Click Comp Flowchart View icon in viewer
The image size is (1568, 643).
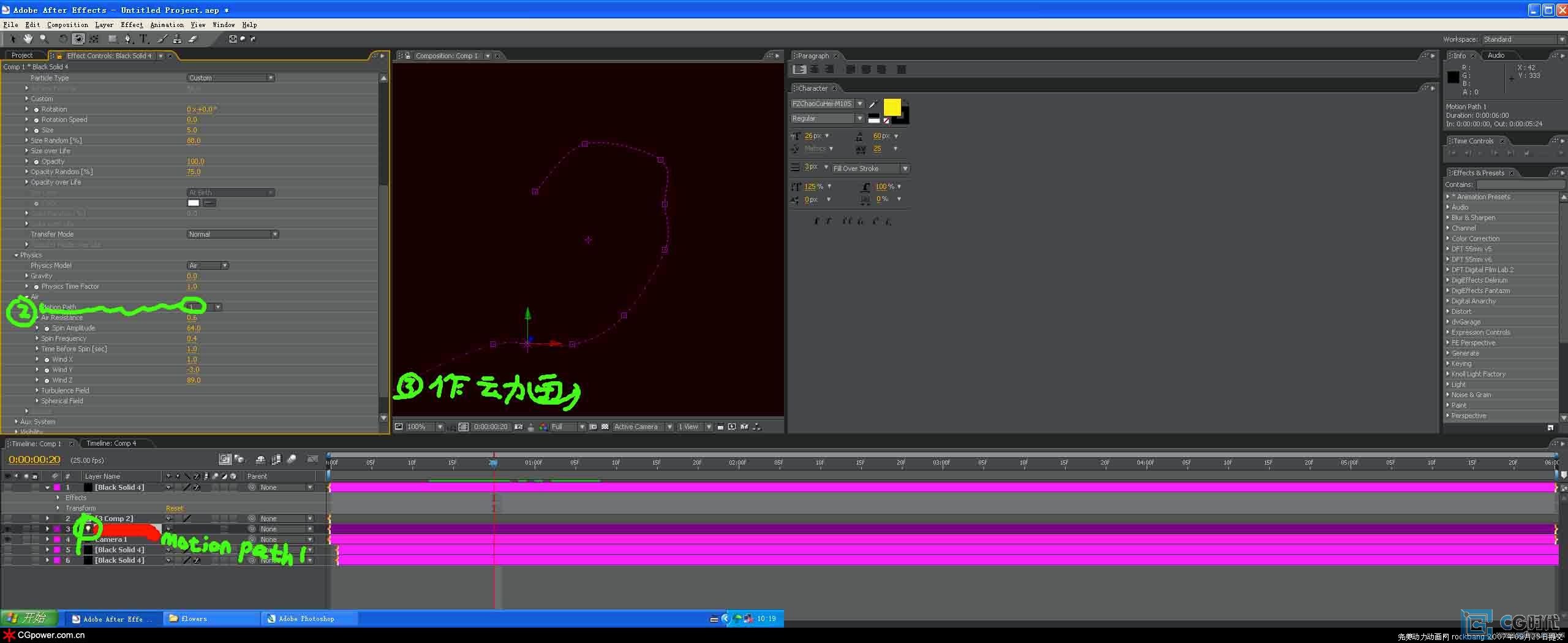pos(757,427)
